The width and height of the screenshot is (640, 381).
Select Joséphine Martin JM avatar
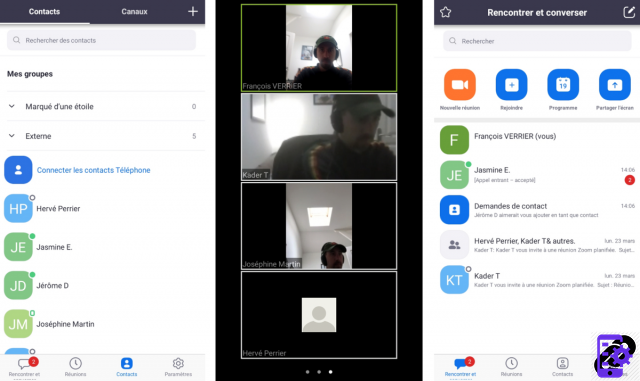18,324
